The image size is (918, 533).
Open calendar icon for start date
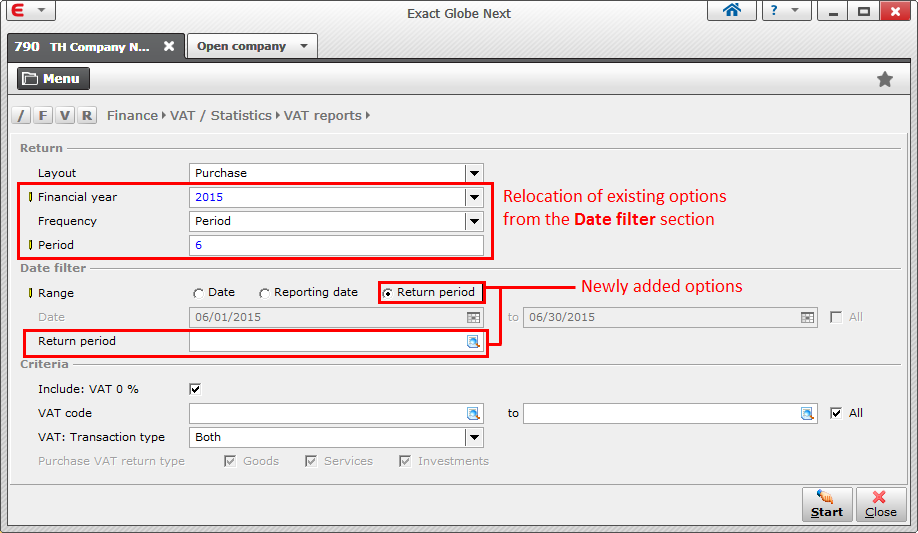[x=474, y=317]
